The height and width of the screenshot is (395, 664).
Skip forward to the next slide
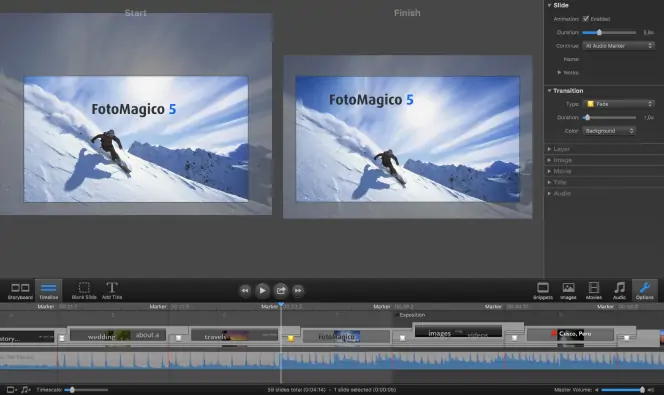(x=298, y=290)
